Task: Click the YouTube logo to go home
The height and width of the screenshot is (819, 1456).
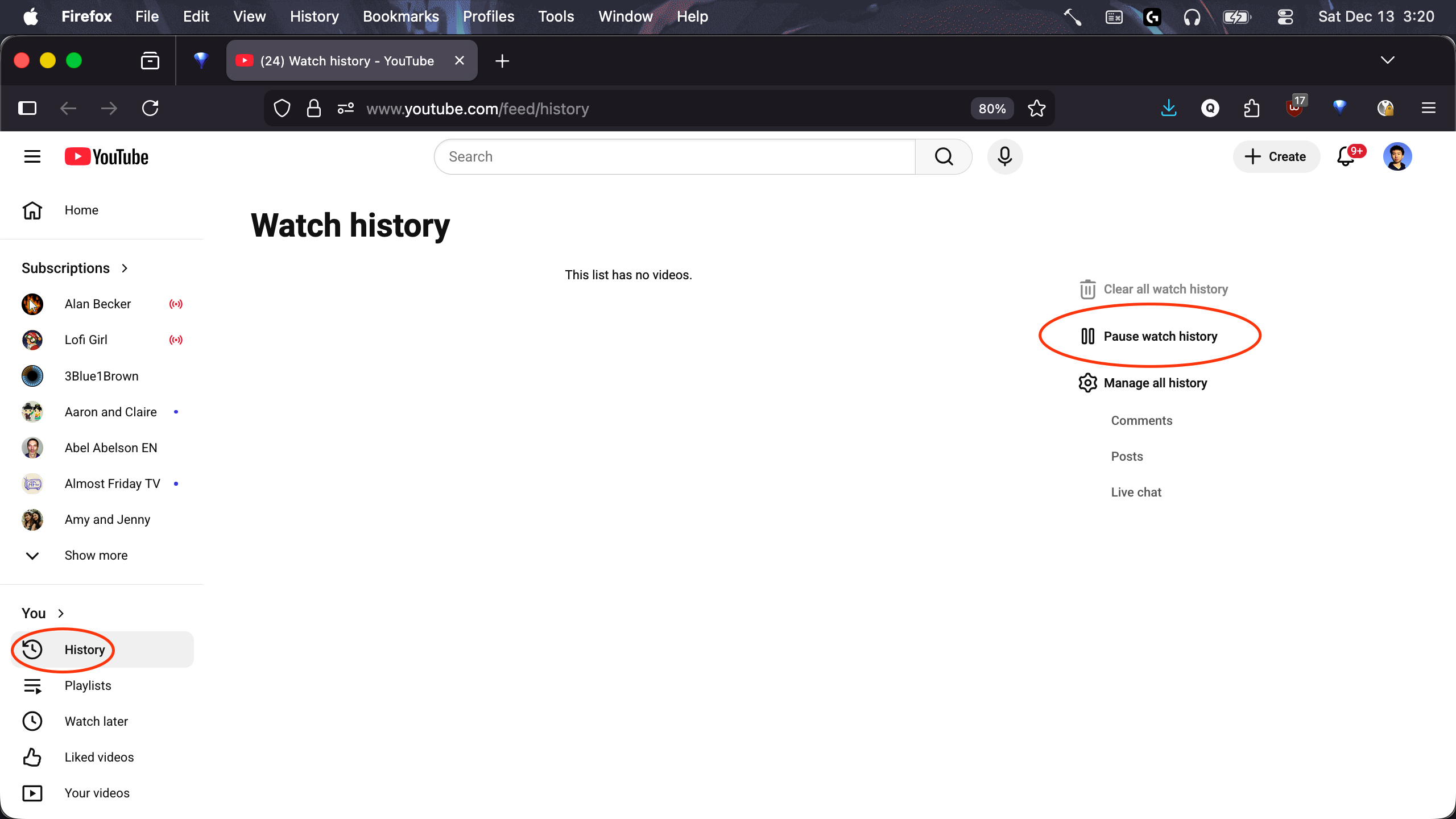Action: coord(106,156)
